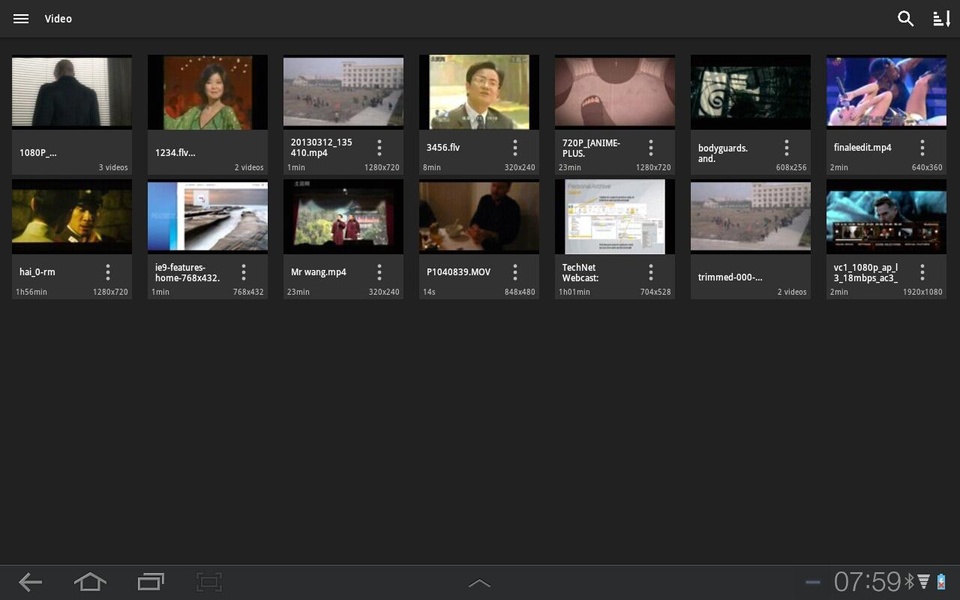The image size is (960, 600).
Task: Open options menu for hai_0-rm
Action: [108, 272]
